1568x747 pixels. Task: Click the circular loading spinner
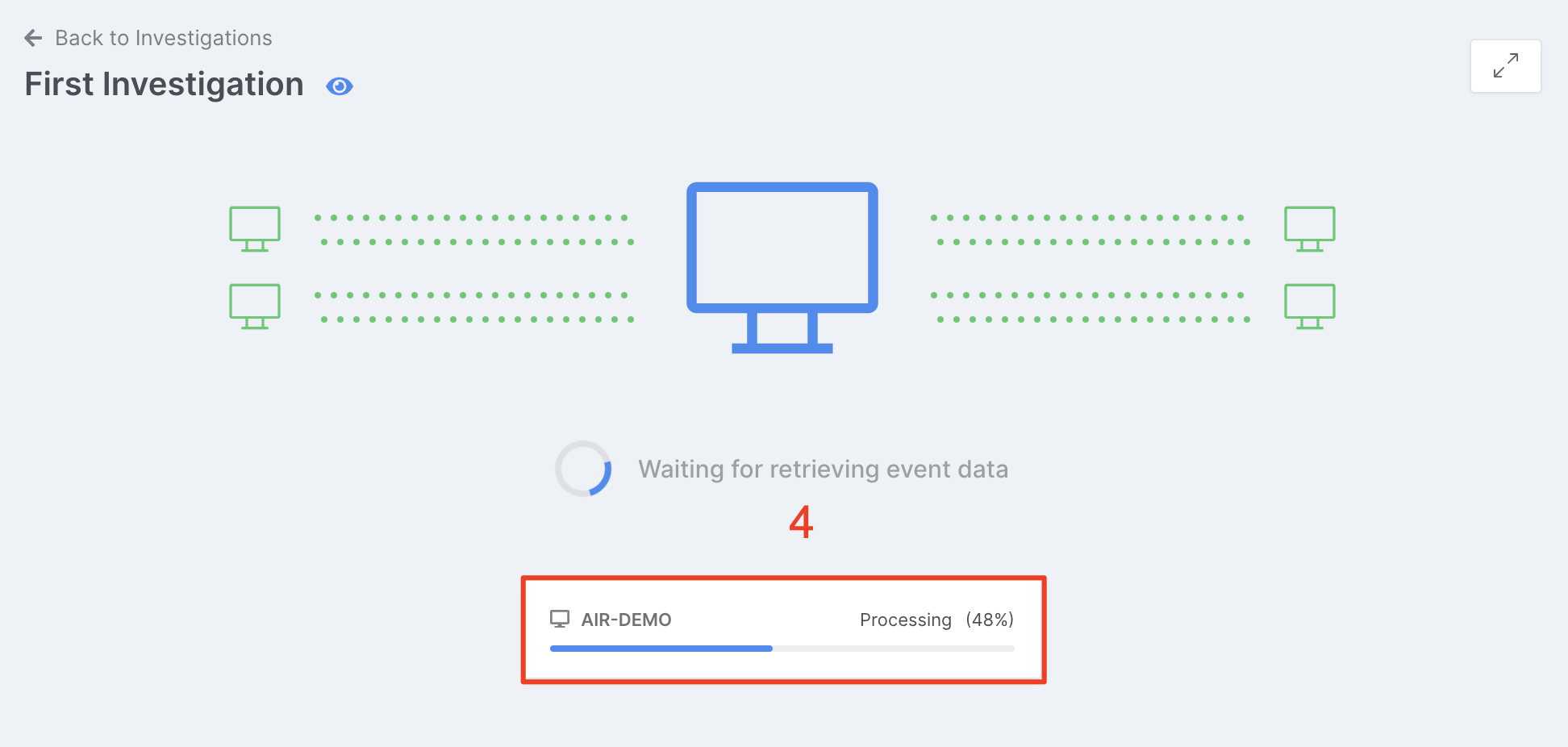pos(583,469)
